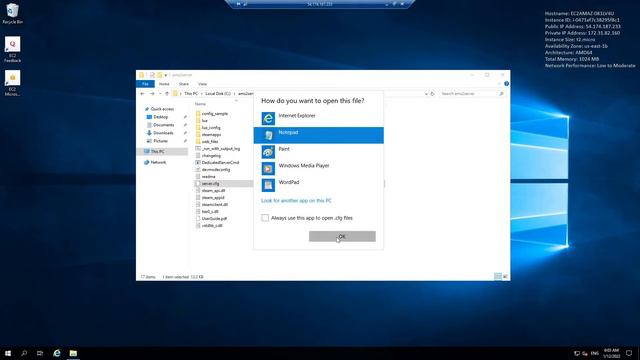The width and height of the screenshot is (640, 360).
Task: Select the steam_appid file
Action: click(x=213, y=198)
